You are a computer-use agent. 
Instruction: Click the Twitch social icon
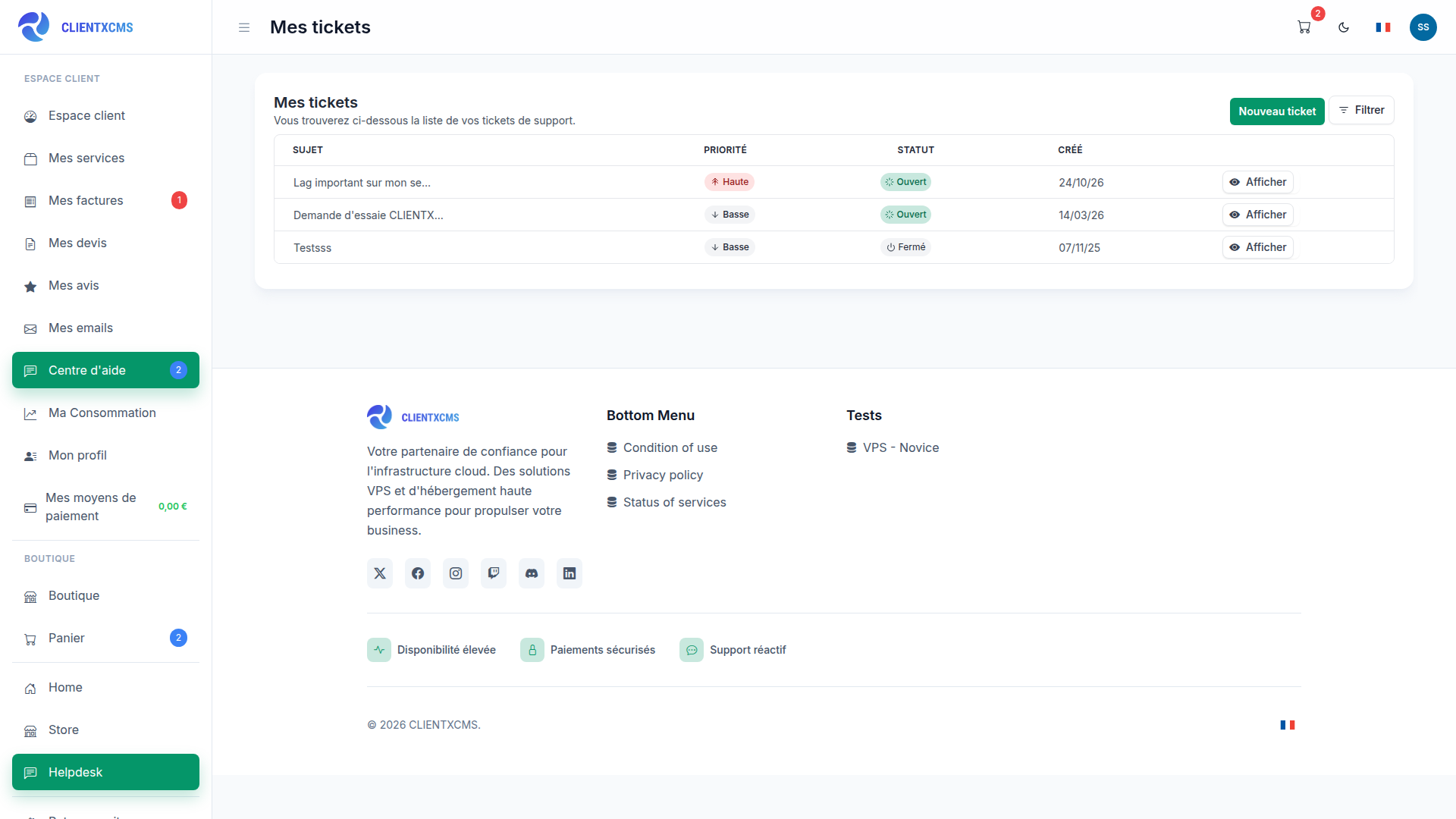494,573
